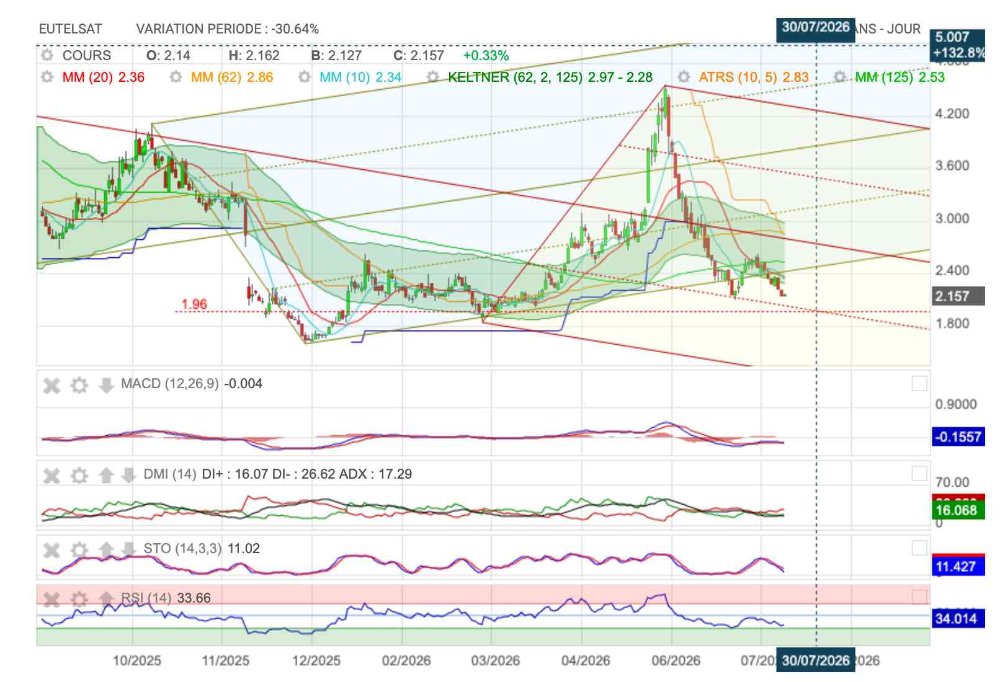Click the RSI value tag 34.014

pyautogui.click(x=958, y=618)
